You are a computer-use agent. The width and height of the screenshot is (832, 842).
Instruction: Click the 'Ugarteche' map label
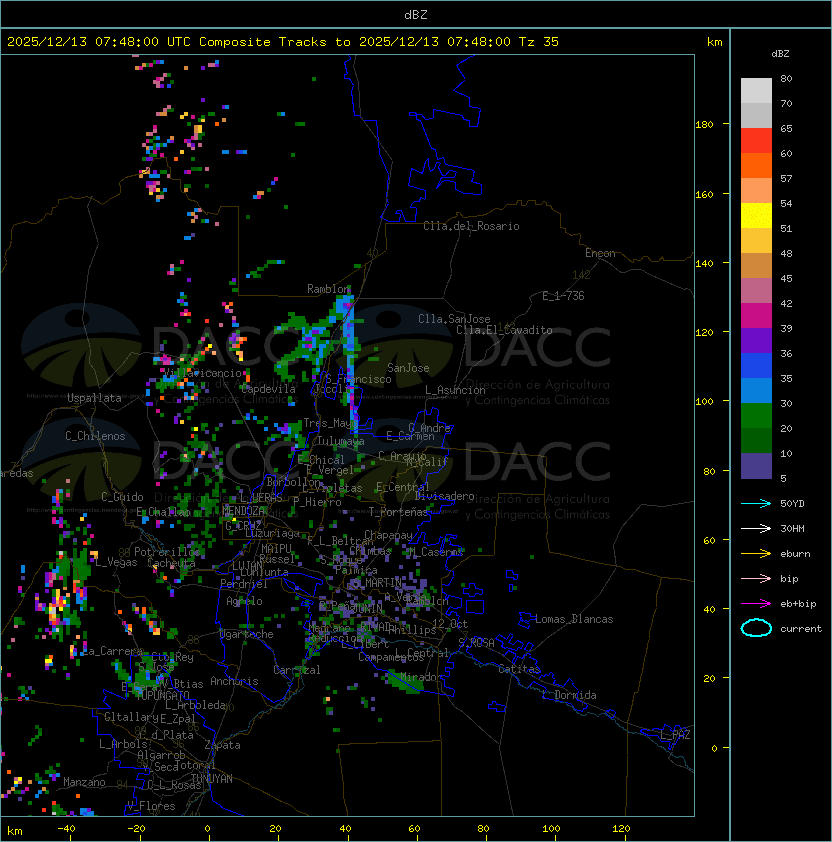point(247,634)
